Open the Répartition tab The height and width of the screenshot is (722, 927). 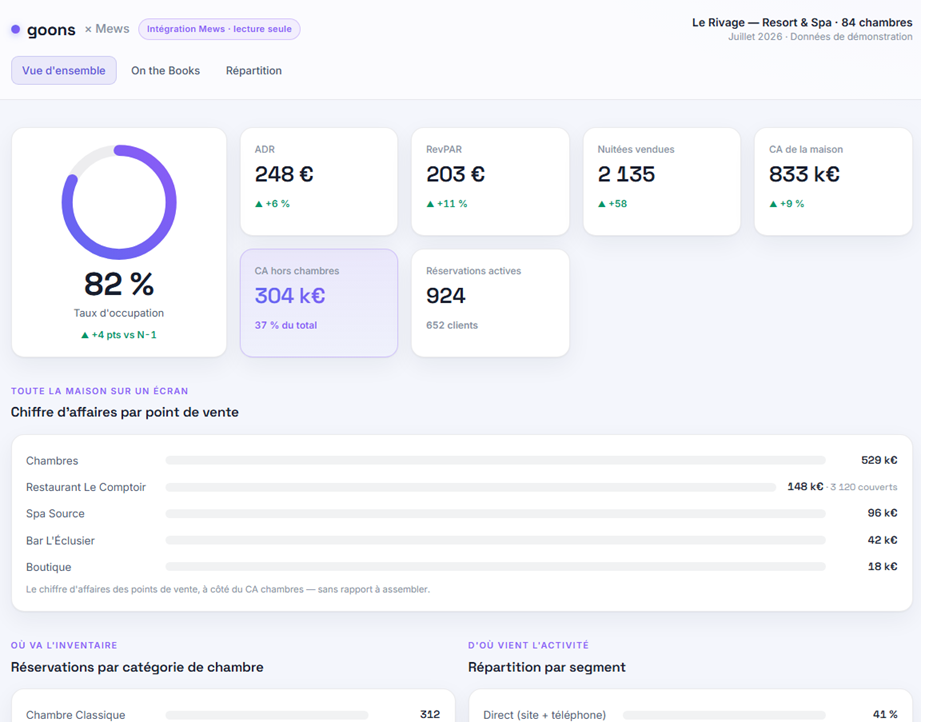[254, 70]
